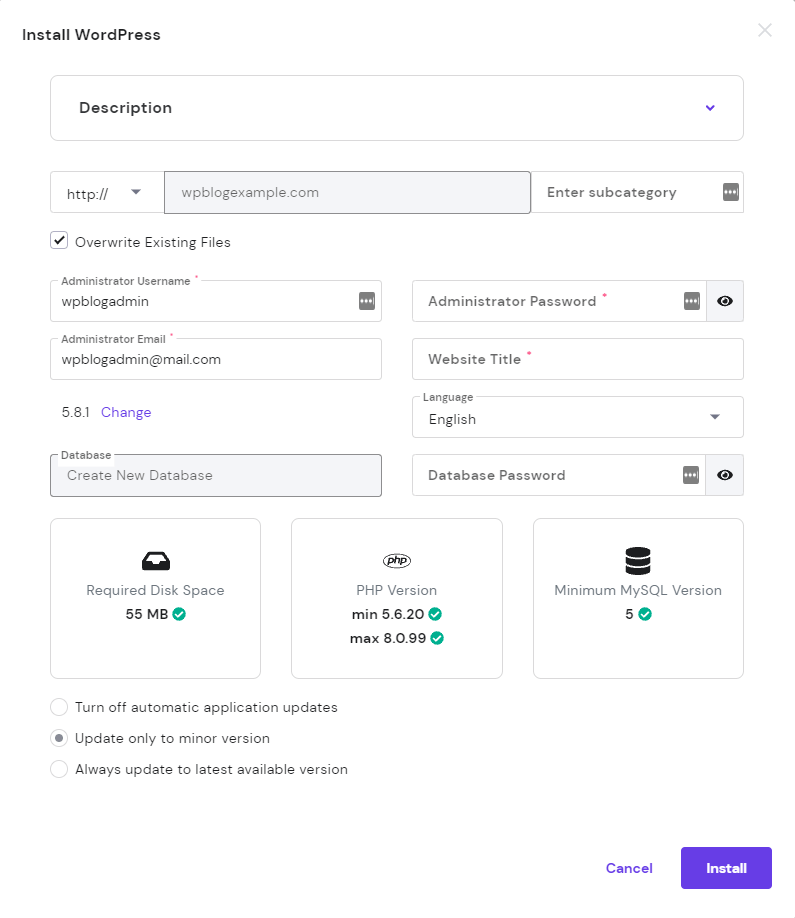This screenshot has height=918, width=795.
Task: Click the password manager icon in subcategory field
Action: (x=731, y=192)
